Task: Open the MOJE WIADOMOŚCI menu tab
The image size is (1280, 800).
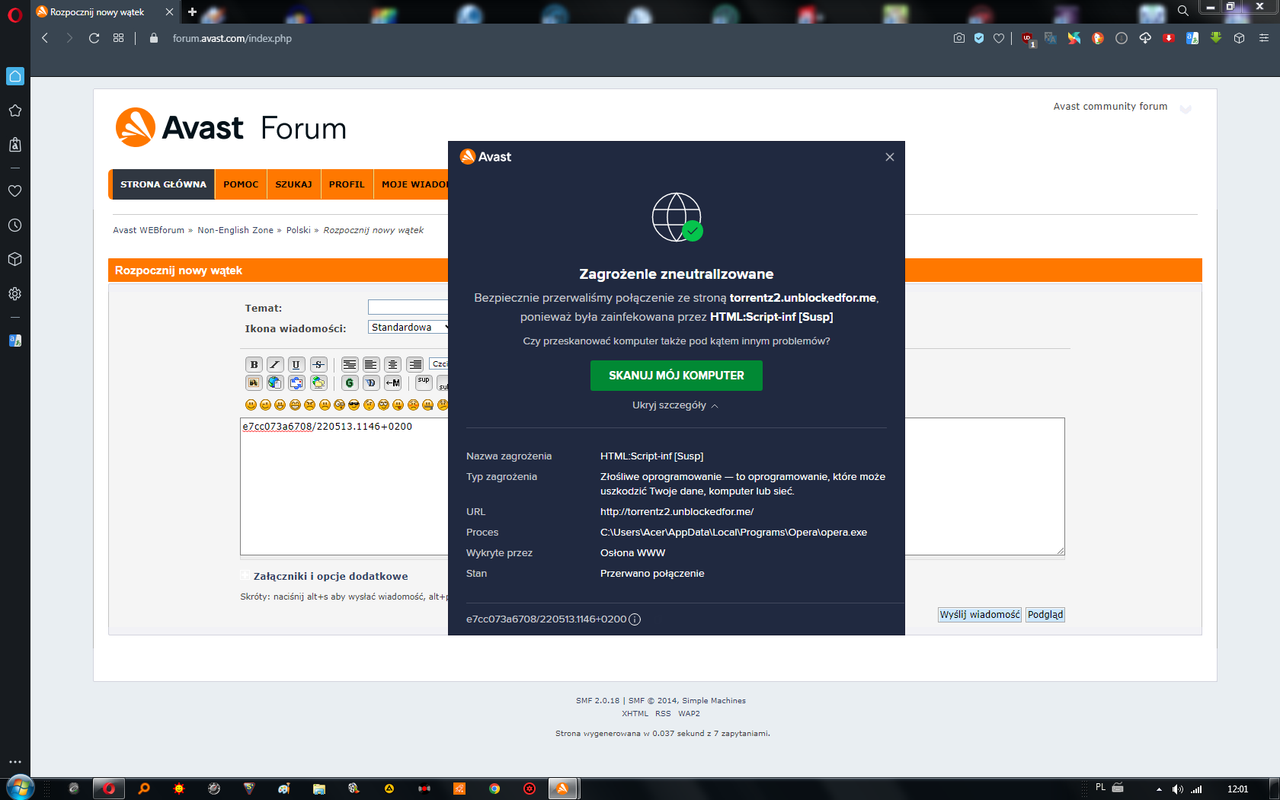Action: point(412,184)
